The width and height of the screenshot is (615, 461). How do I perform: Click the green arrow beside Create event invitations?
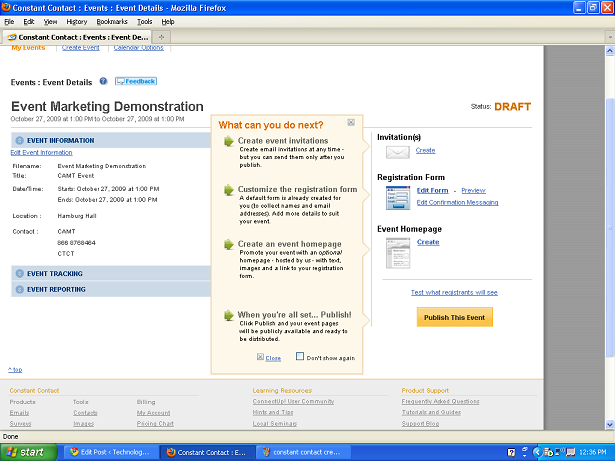229,141
